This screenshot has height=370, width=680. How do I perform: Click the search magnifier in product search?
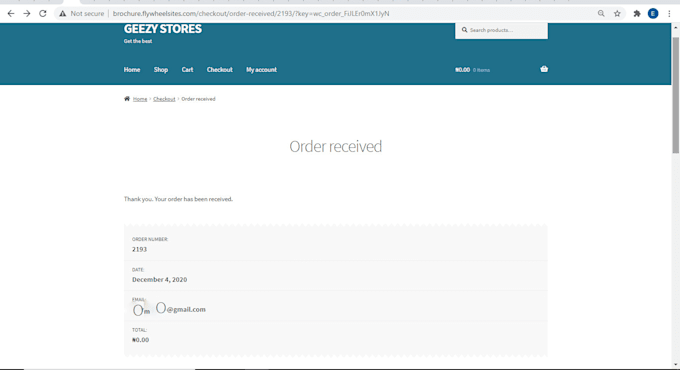(464, 30)
